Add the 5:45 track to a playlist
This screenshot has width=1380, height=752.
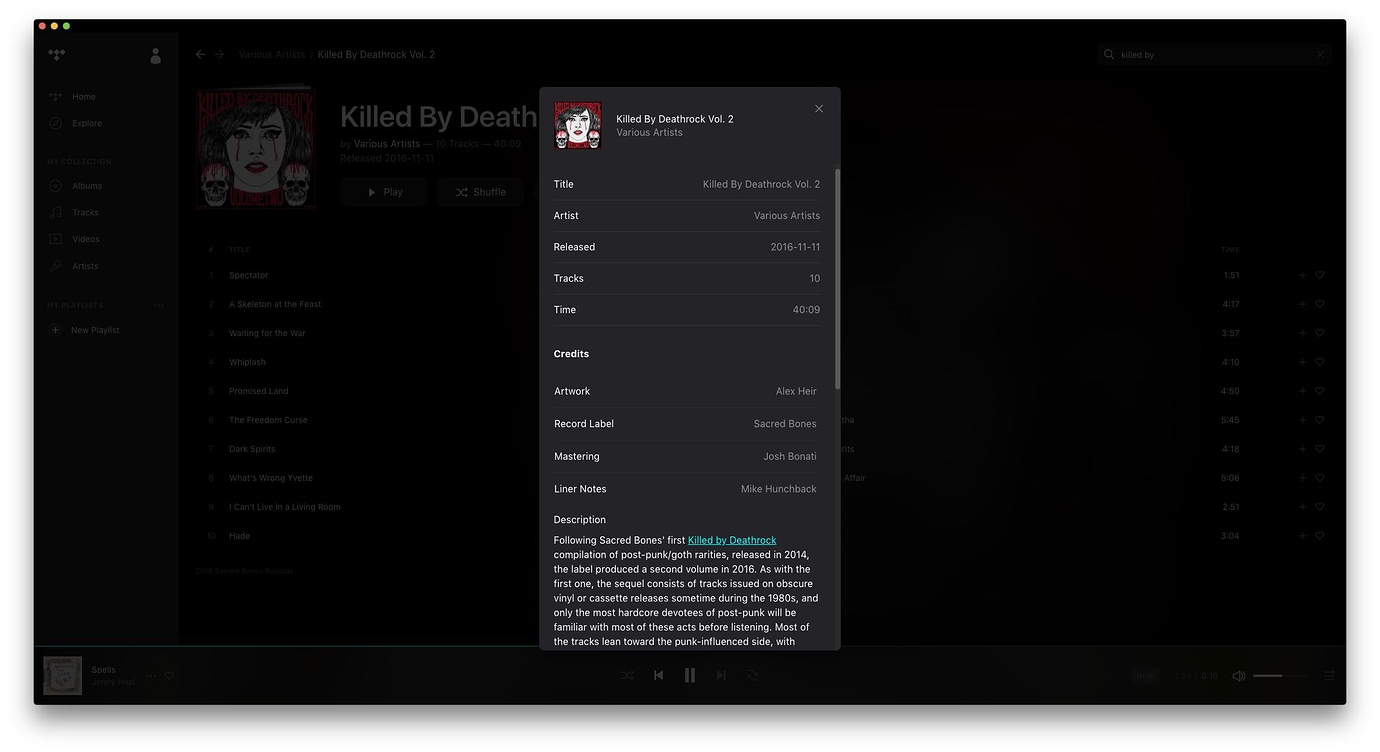pos(1302,420)
